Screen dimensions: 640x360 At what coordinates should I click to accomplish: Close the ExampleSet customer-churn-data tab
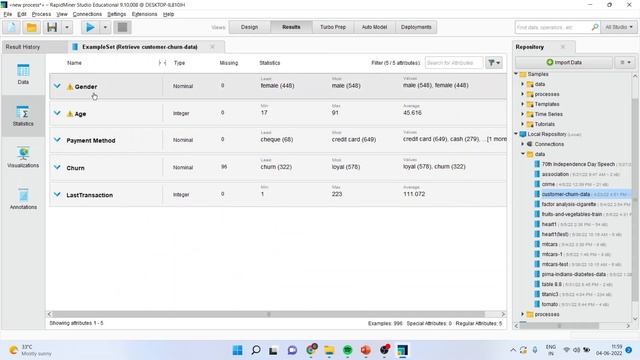point(212,47)
